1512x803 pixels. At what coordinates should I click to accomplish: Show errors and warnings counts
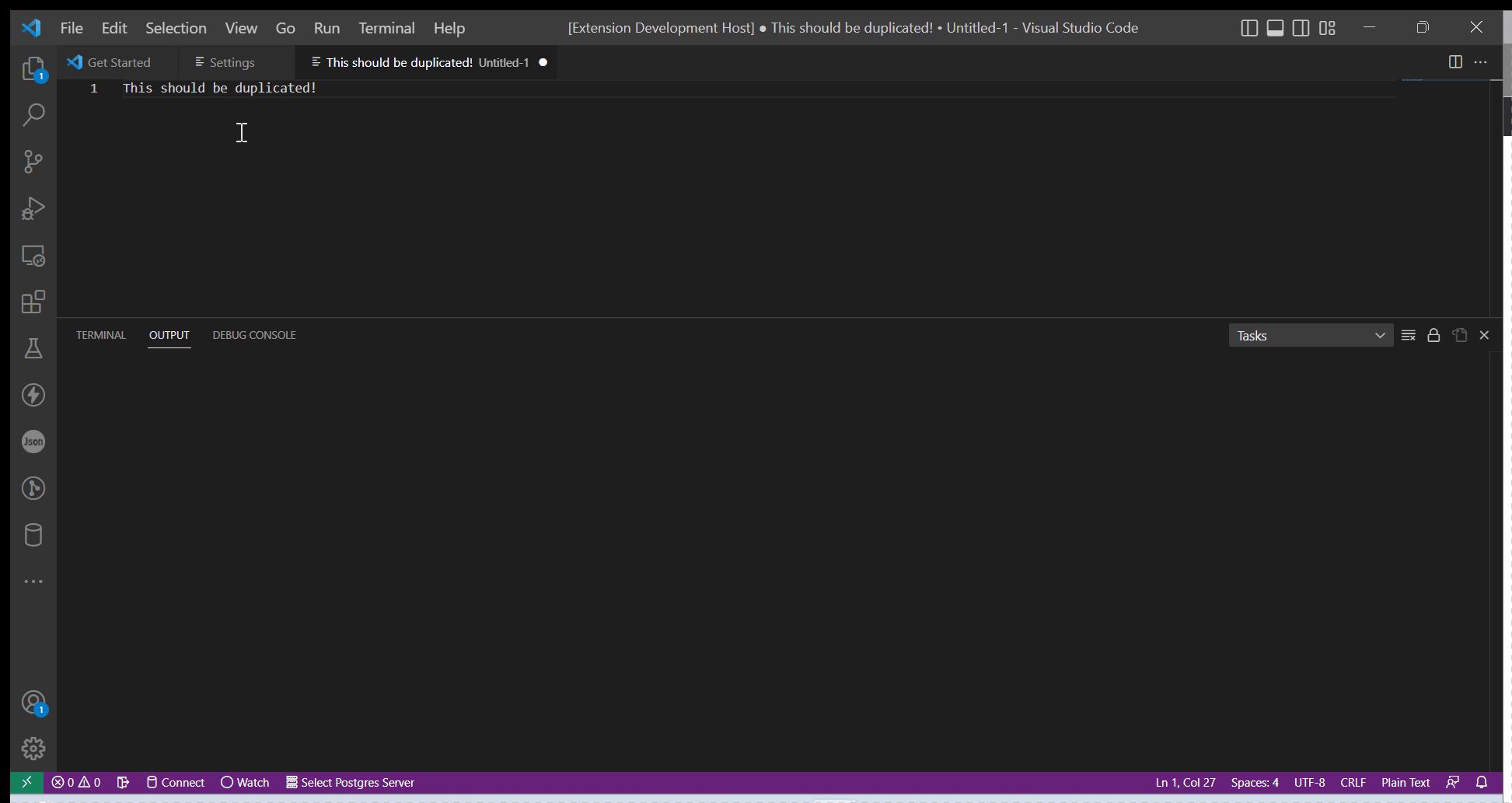pyautogui.click(x=75, y=782)
